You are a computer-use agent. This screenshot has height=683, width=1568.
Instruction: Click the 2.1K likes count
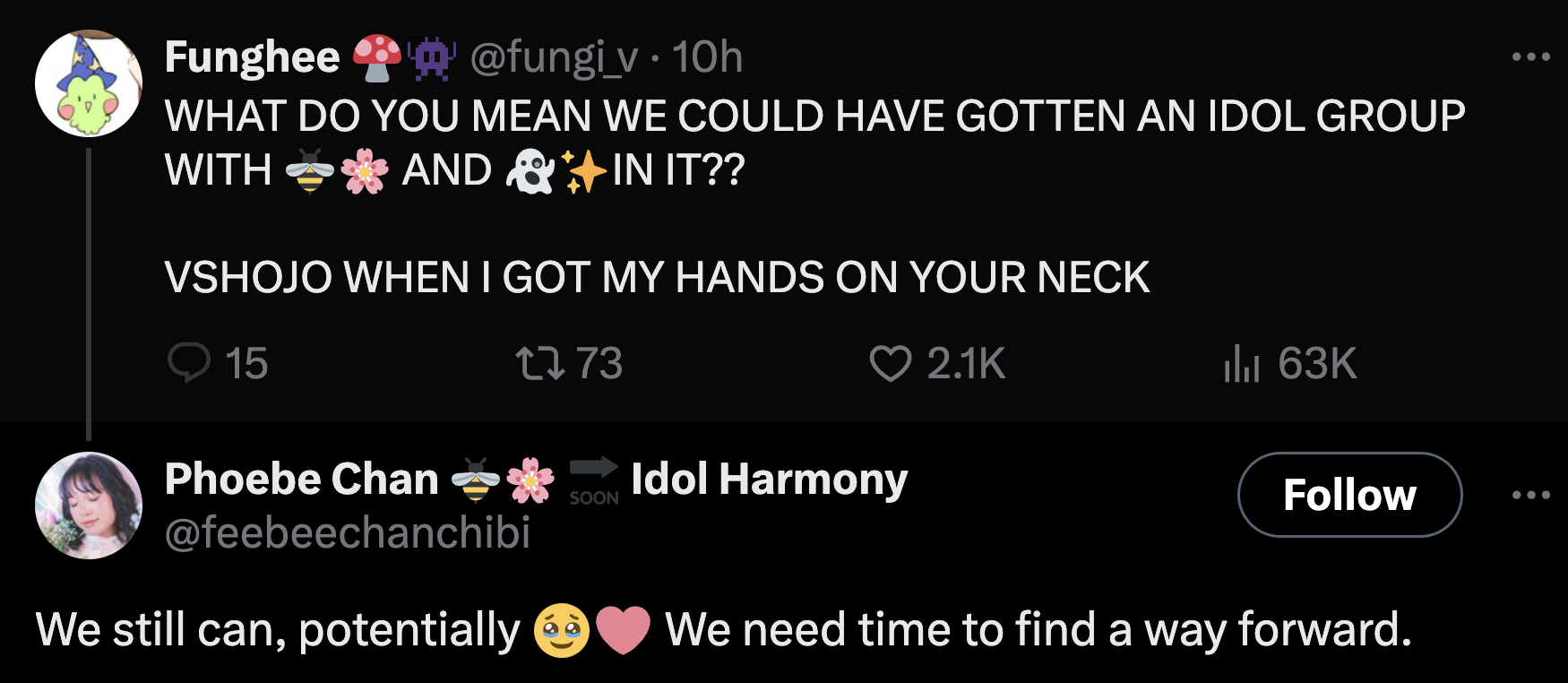[x=966, y=364]
